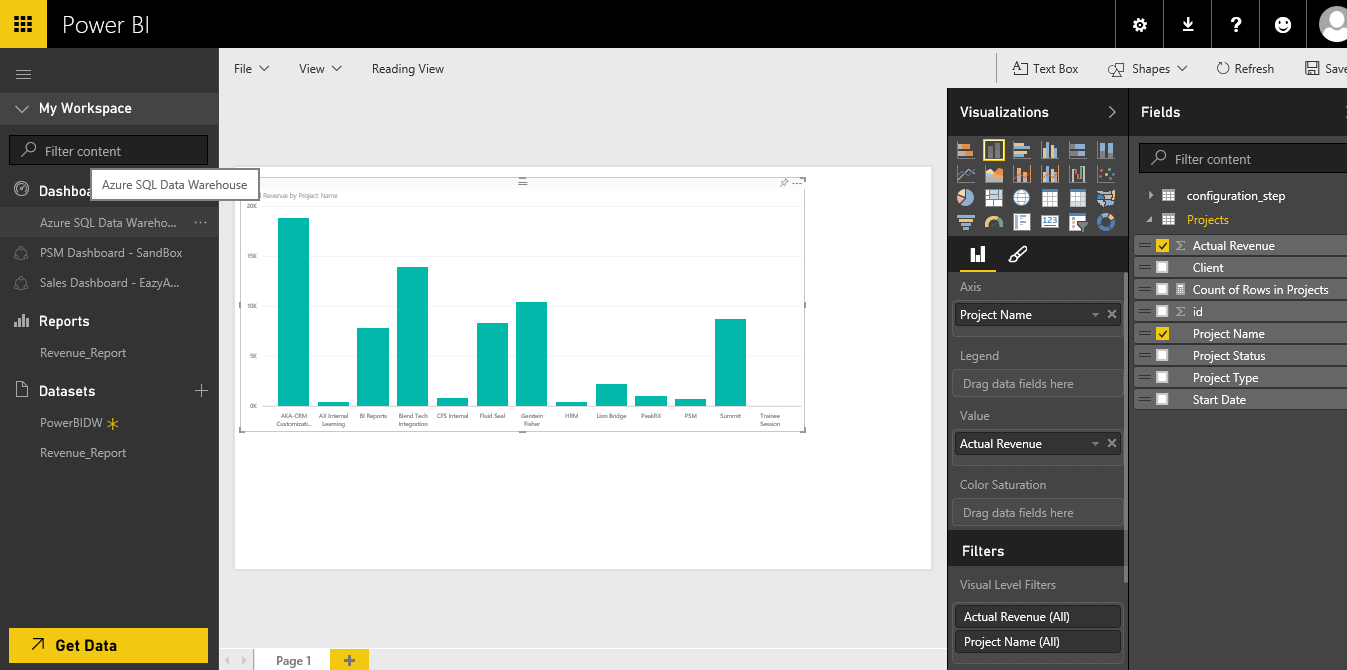Open the Project Name (All) filter card
This screenshot has width=1347, height=670.
pos(1038,642)
